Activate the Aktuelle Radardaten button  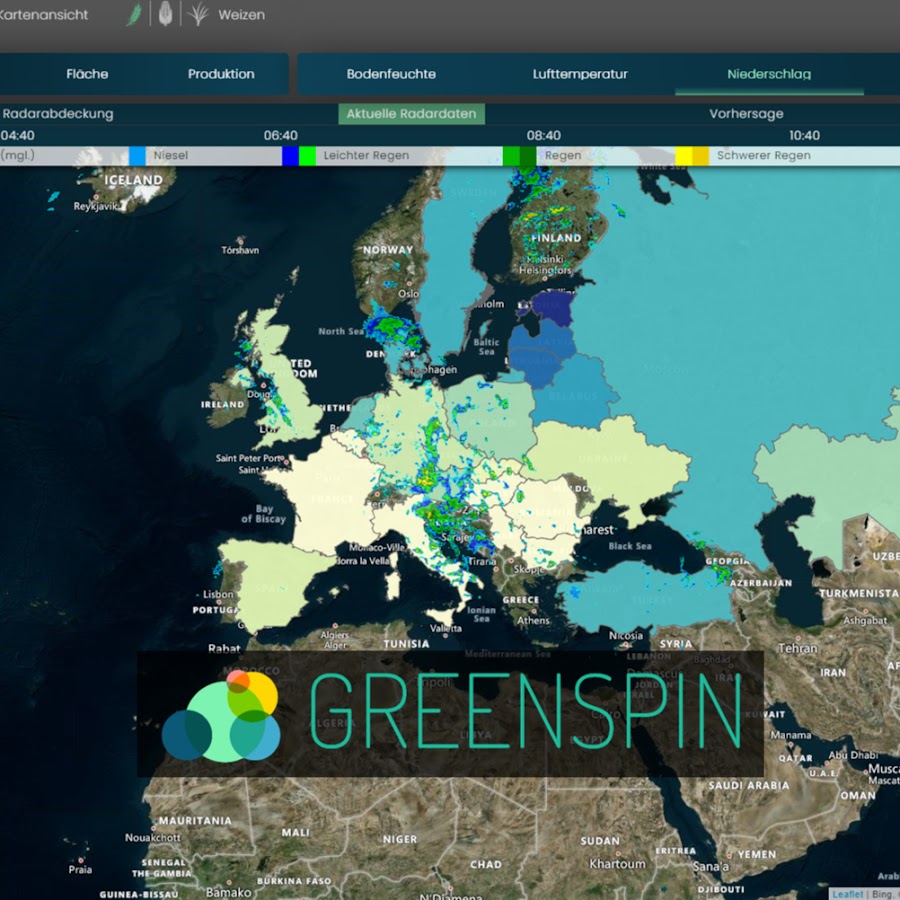(412, 114)
